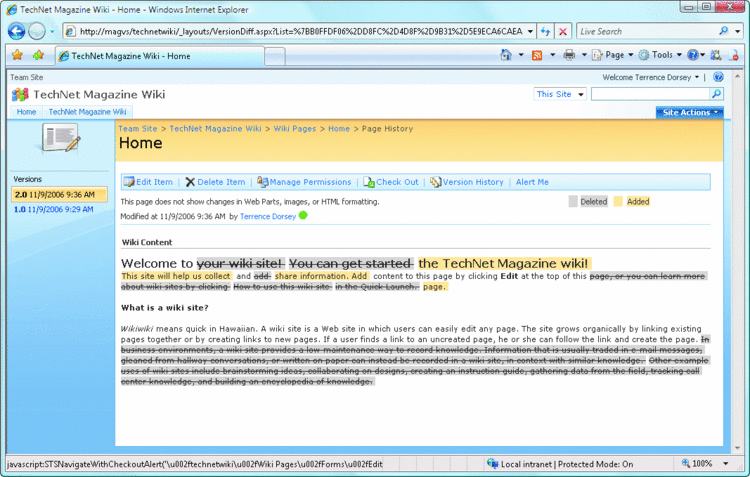Viewport: 750px width, 477px height.
Task: Open the Page menu
Action: pos(613,55)
